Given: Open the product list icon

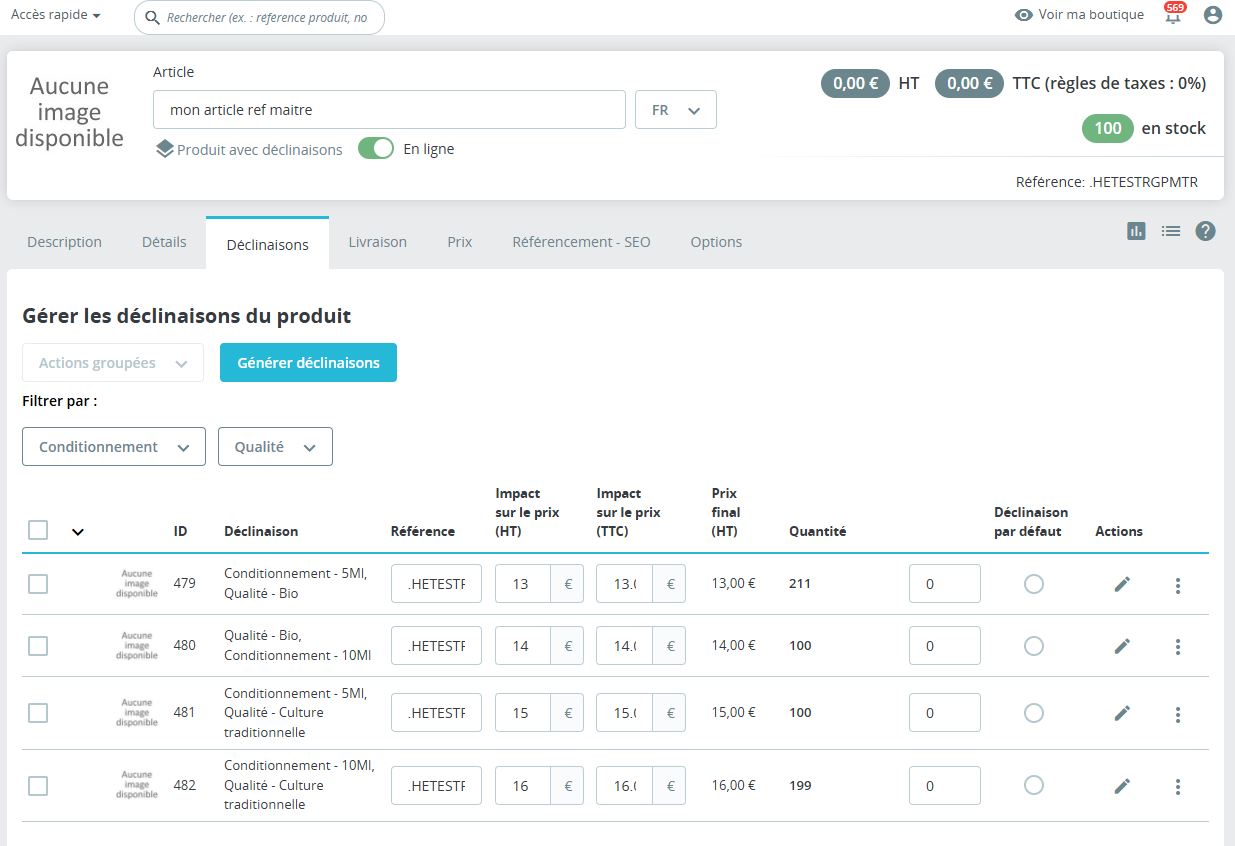Looking at the screenshot, I should 1171,231.
